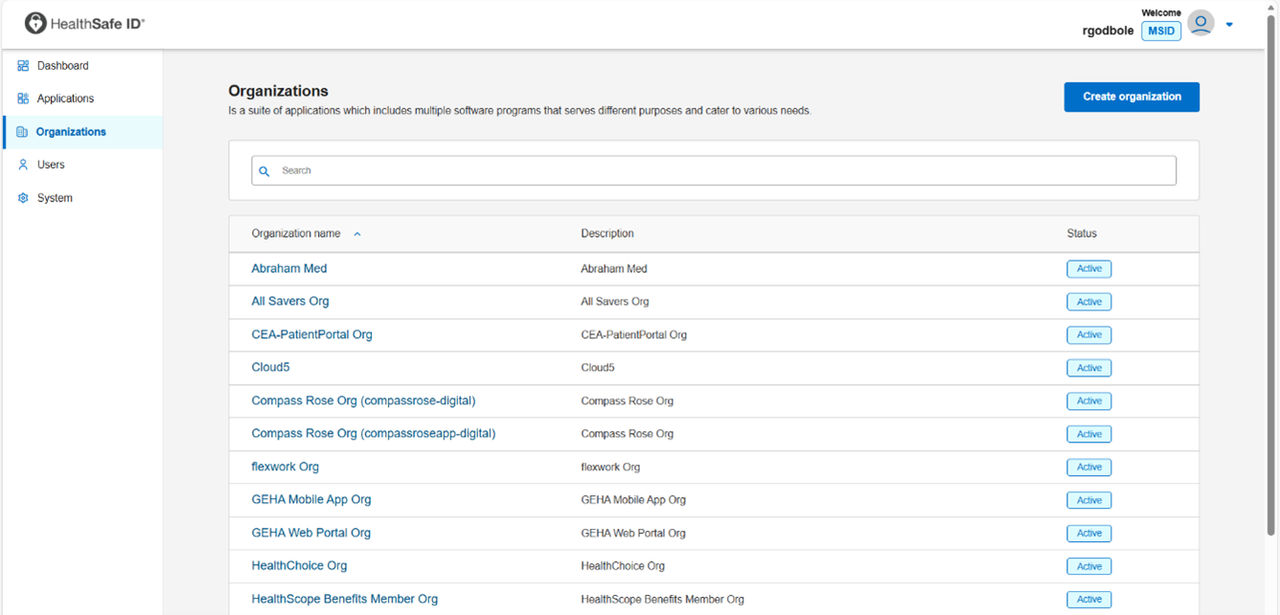Open Abraham Med organization link
Screen dimensions: 1280x615
coord(289,269)
